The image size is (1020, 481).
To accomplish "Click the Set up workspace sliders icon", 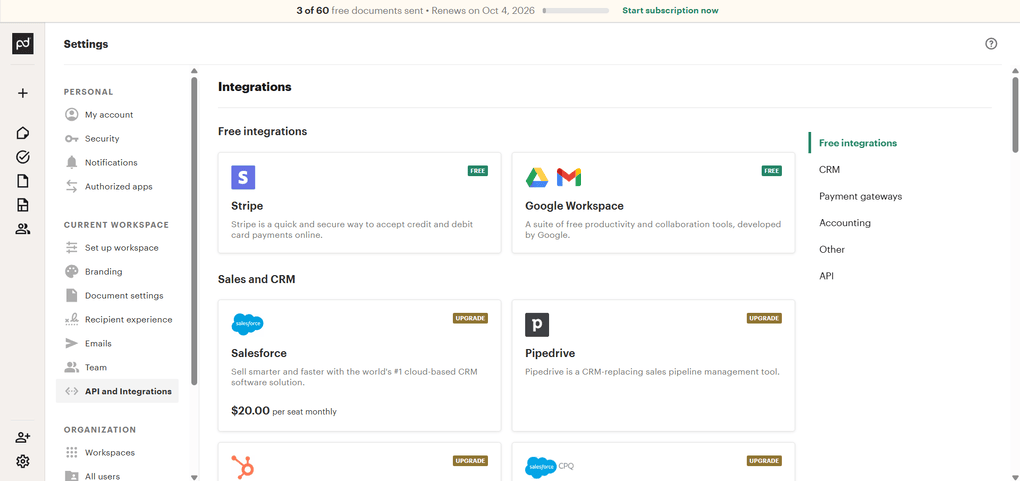I will point(72,248).
